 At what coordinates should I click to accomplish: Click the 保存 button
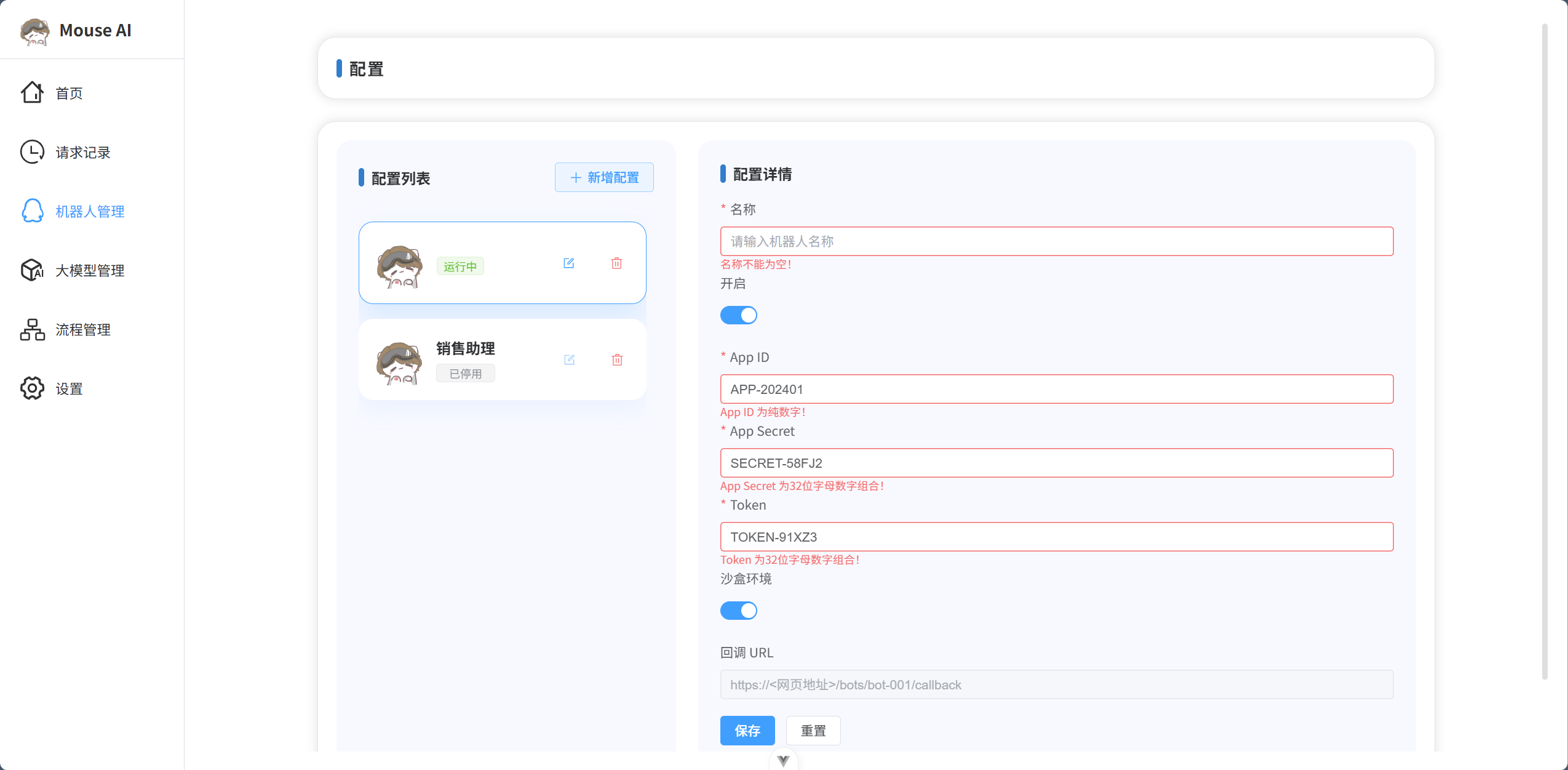pos(747,731)
